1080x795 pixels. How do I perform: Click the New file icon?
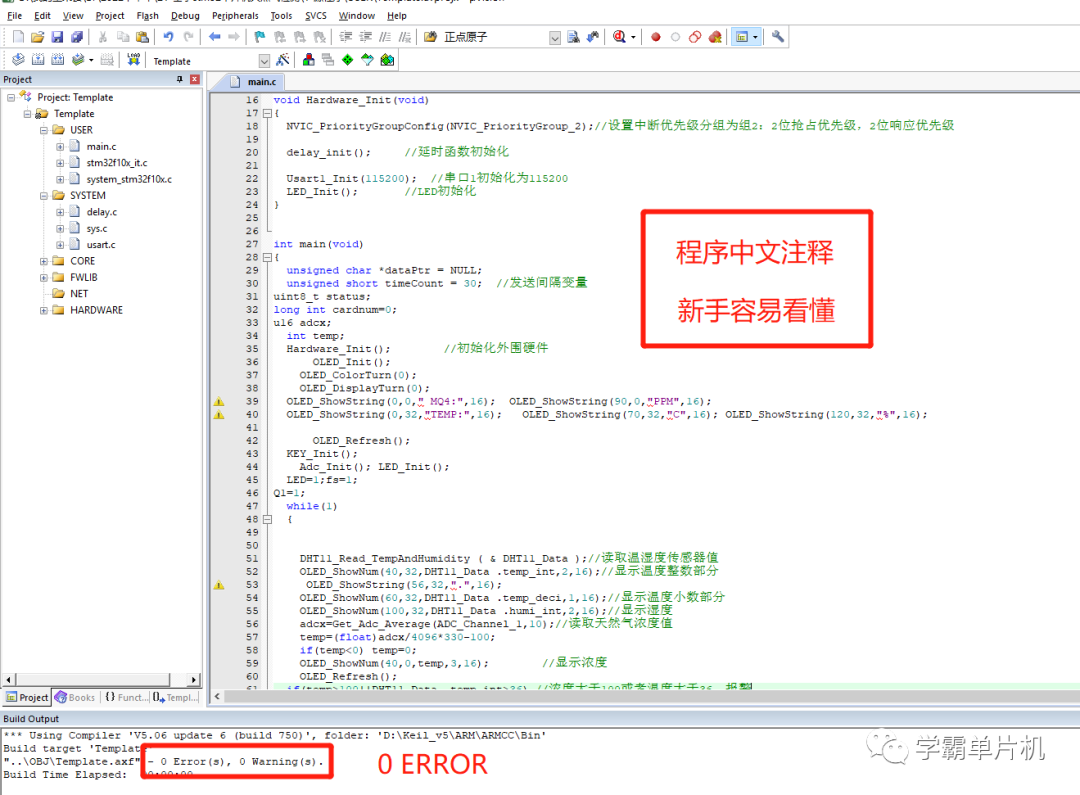point(19,37)
